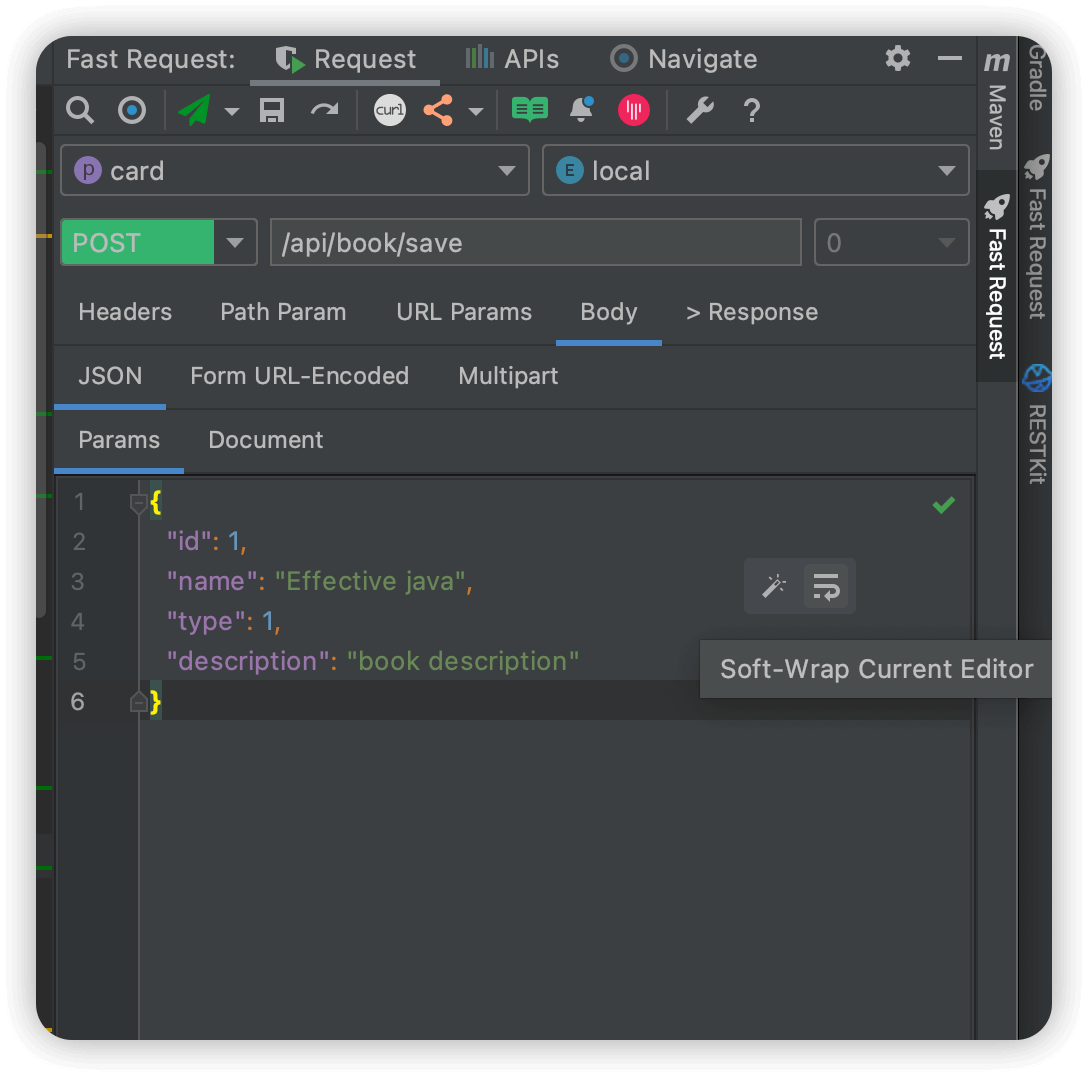
Task: Switch to the Headers tab
Action: click(x=125, y=312)
